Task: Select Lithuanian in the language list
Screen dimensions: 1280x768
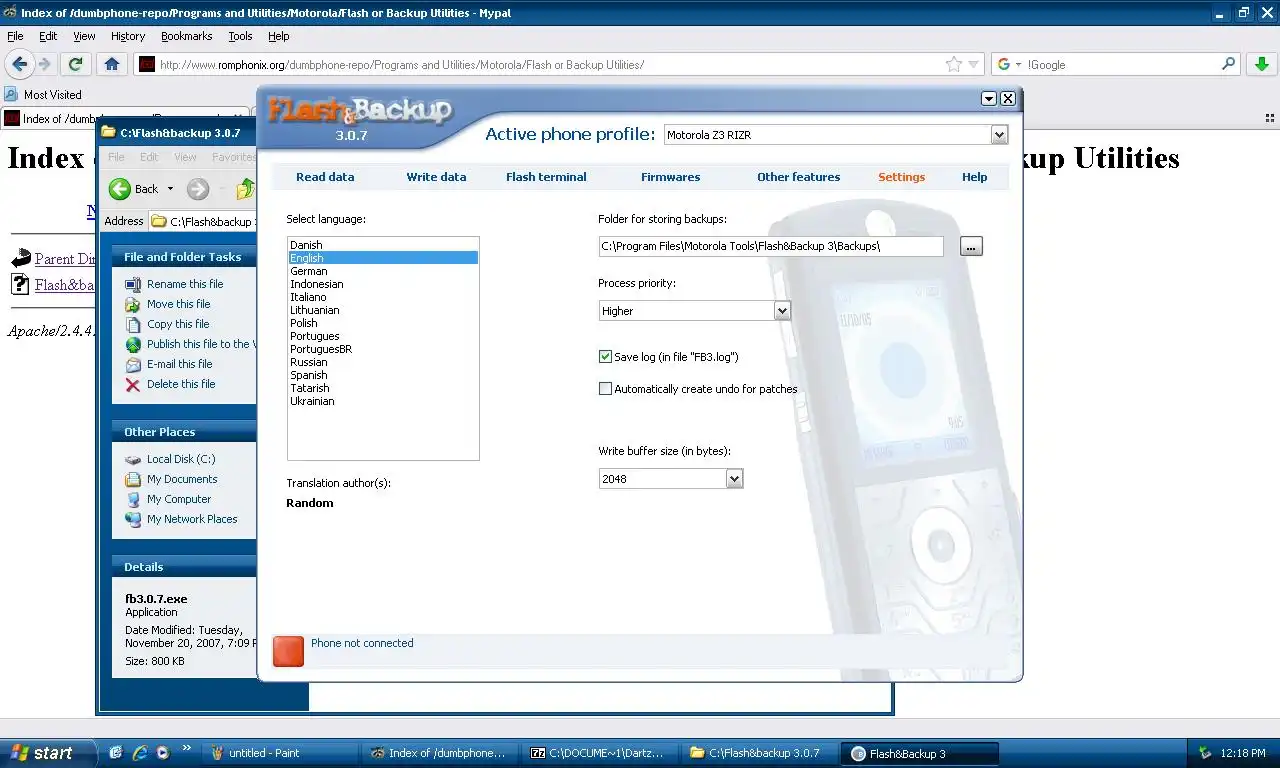Action: [x=382, y=310]
